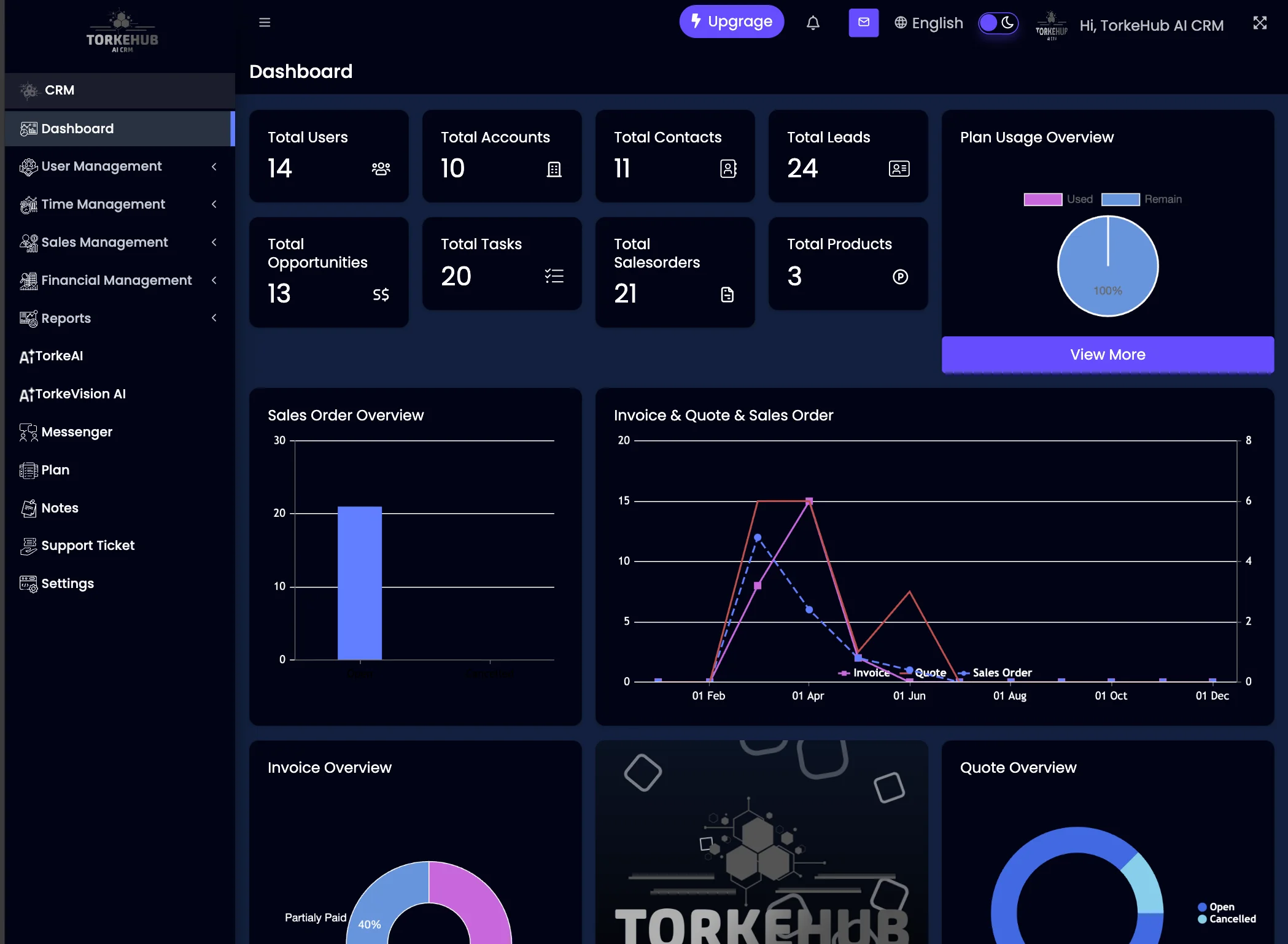Click the TorkeHub logo in sidebar
Screen dimensions: 1288x944
[122, 32]
